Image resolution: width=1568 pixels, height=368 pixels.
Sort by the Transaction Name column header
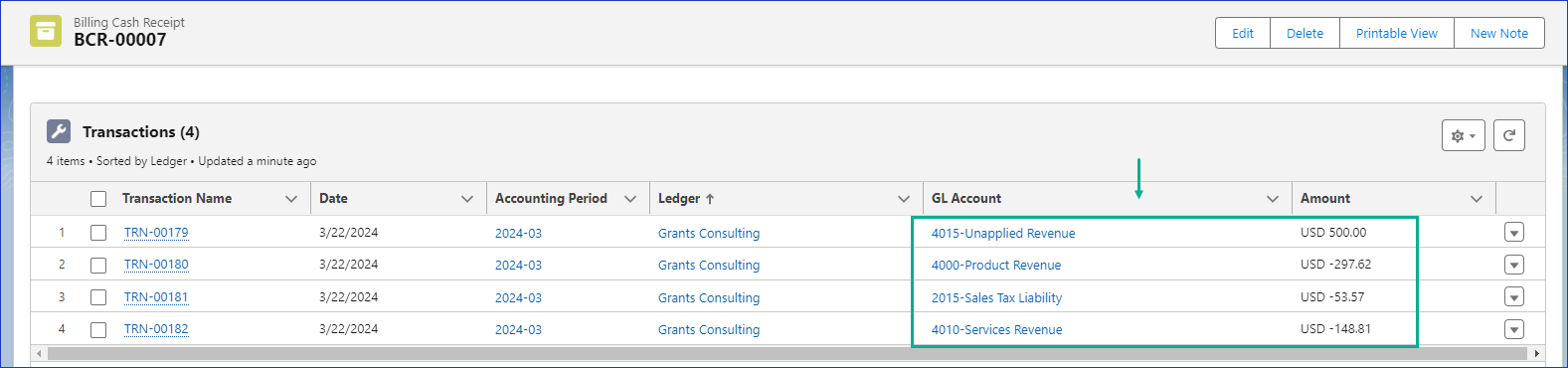177,199
